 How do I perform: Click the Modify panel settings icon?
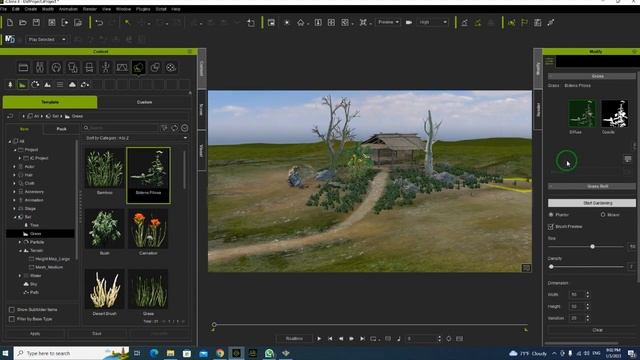549,61
